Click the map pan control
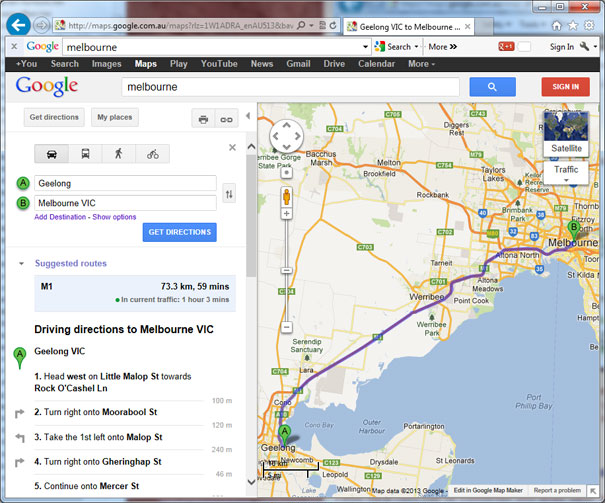 pyautogui.click(x=286, y=136)
